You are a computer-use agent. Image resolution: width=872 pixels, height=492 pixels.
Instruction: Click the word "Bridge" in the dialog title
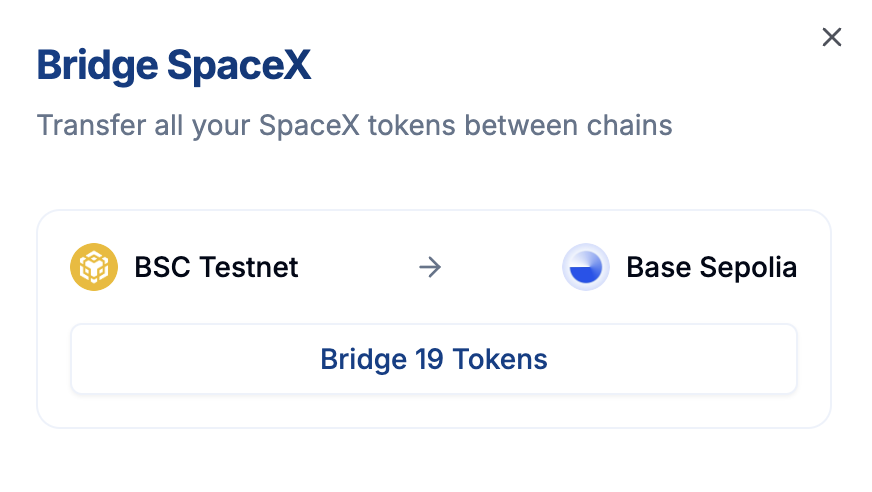97,67
